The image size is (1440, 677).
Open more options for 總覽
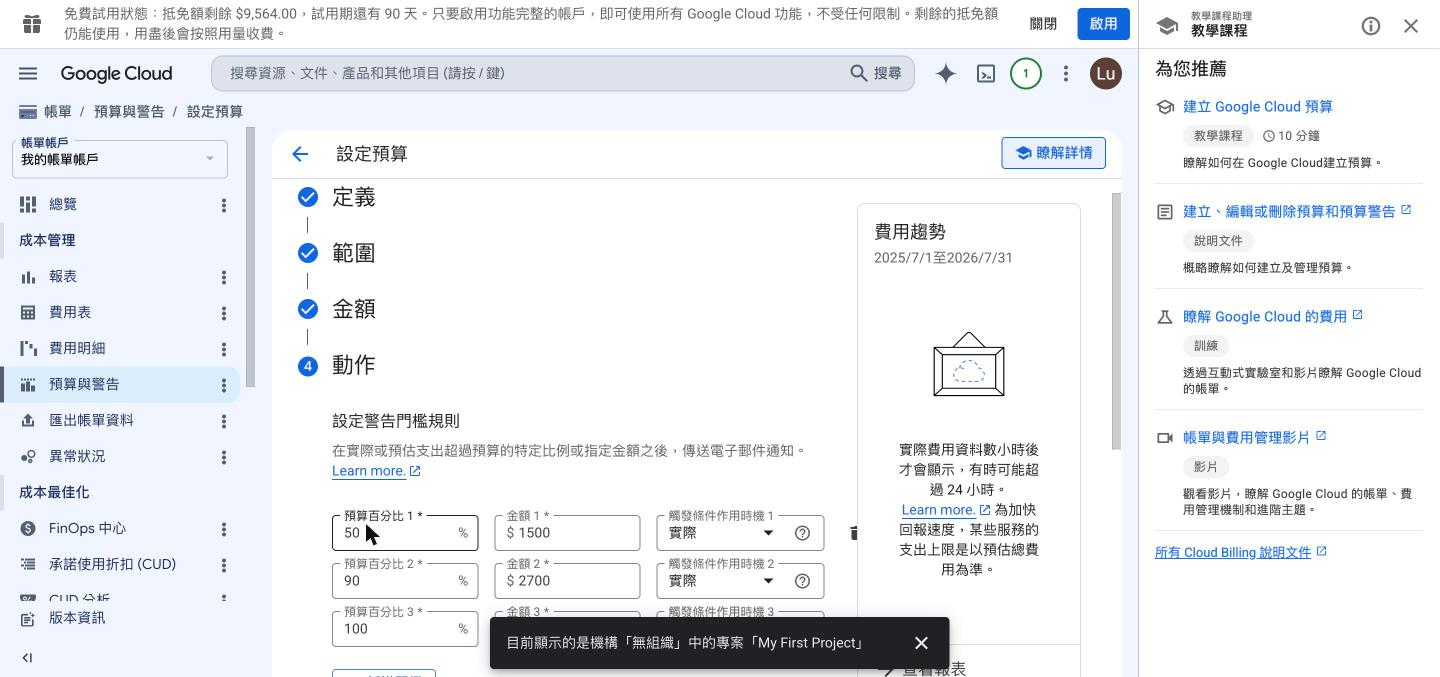click(224, 205)
